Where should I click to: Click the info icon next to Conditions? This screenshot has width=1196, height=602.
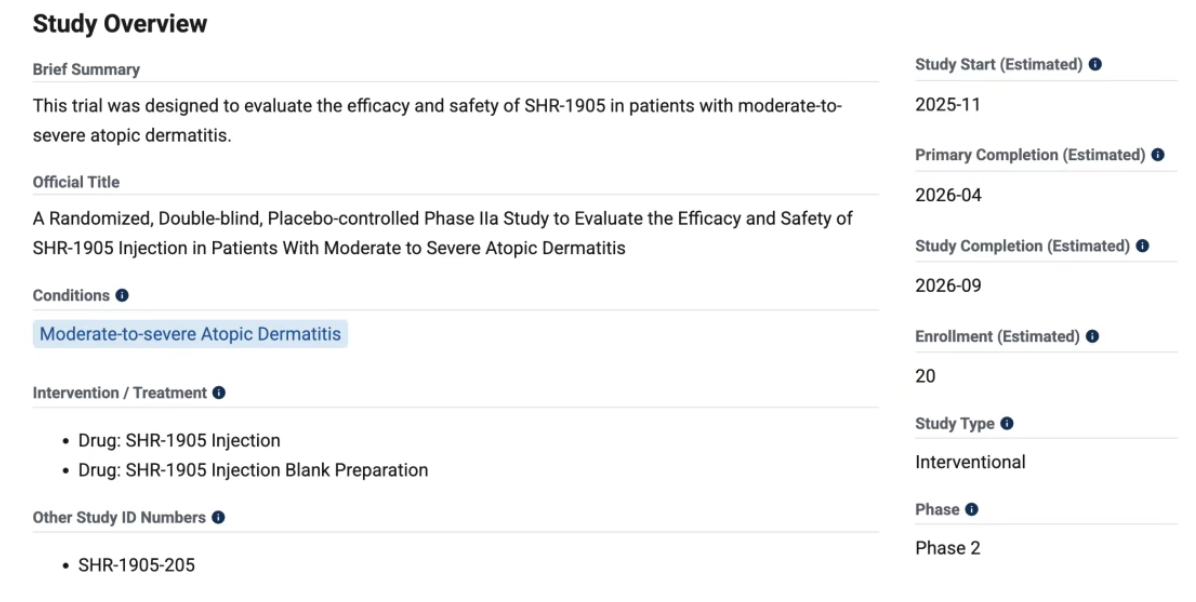(122, 296)
